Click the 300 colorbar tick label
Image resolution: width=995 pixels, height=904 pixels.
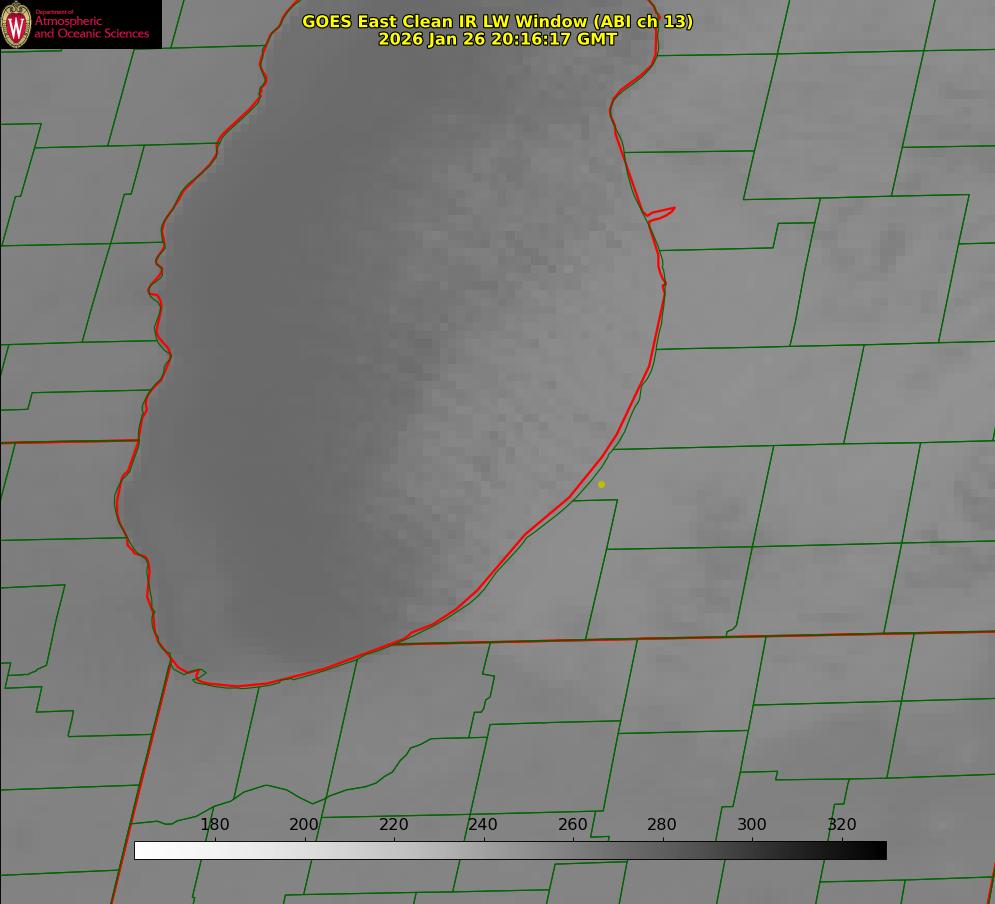752,825
